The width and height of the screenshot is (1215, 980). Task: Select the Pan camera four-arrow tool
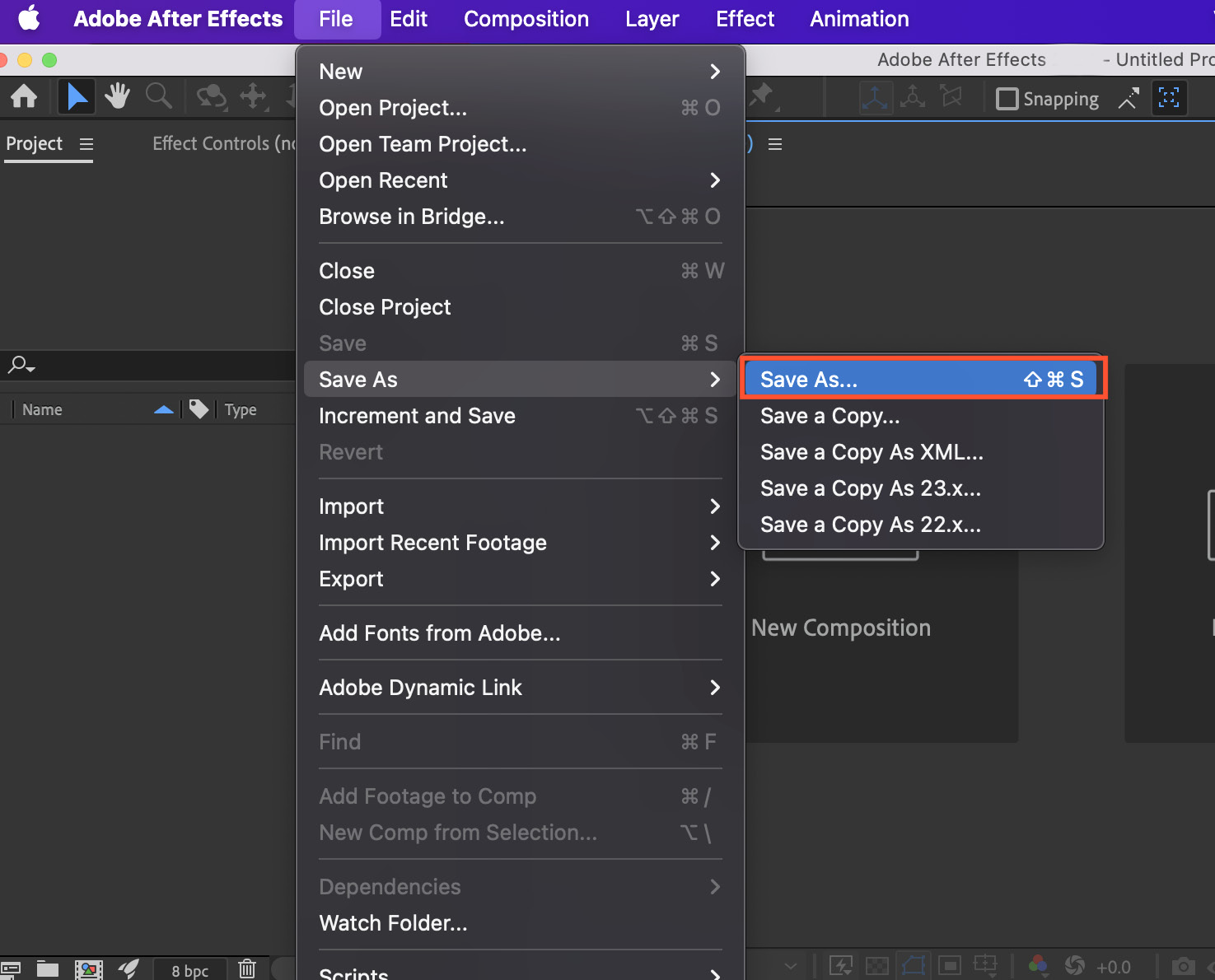pos(253,97)
